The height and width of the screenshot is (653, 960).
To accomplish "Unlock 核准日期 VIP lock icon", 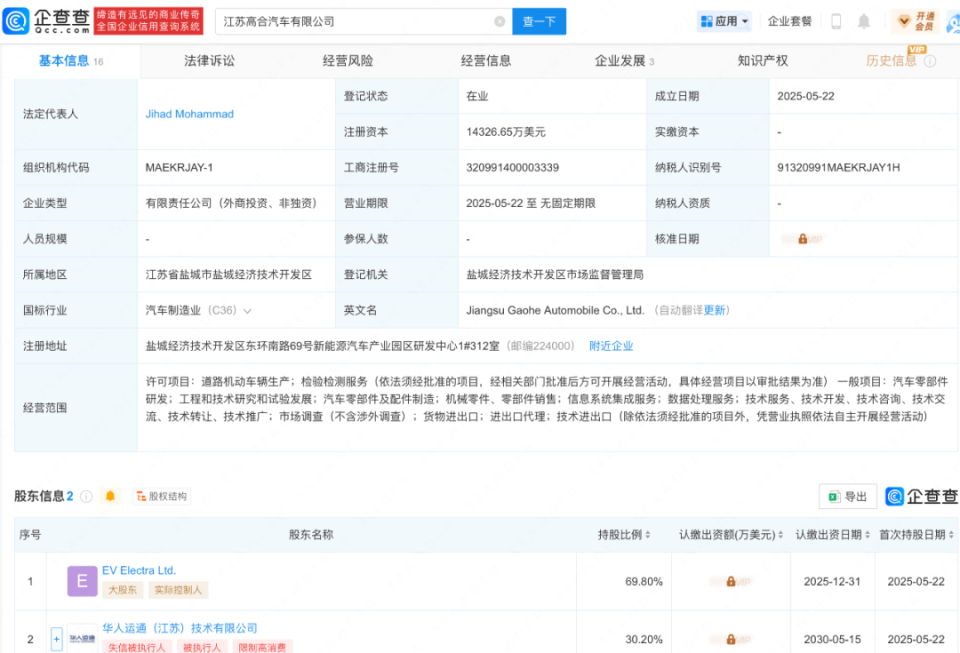I will [802, 239].
